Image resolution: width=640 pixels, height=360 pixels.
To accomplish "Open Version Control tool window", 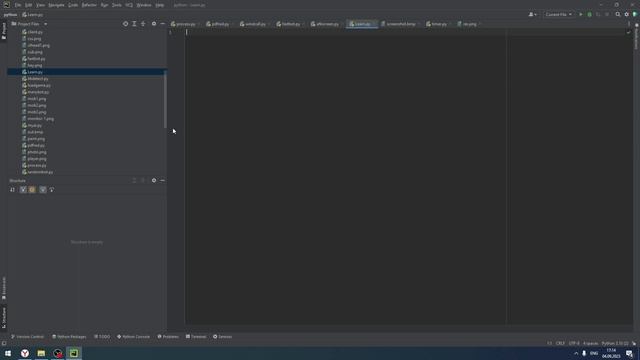I will pyautogui.click(x=27, y=337).
